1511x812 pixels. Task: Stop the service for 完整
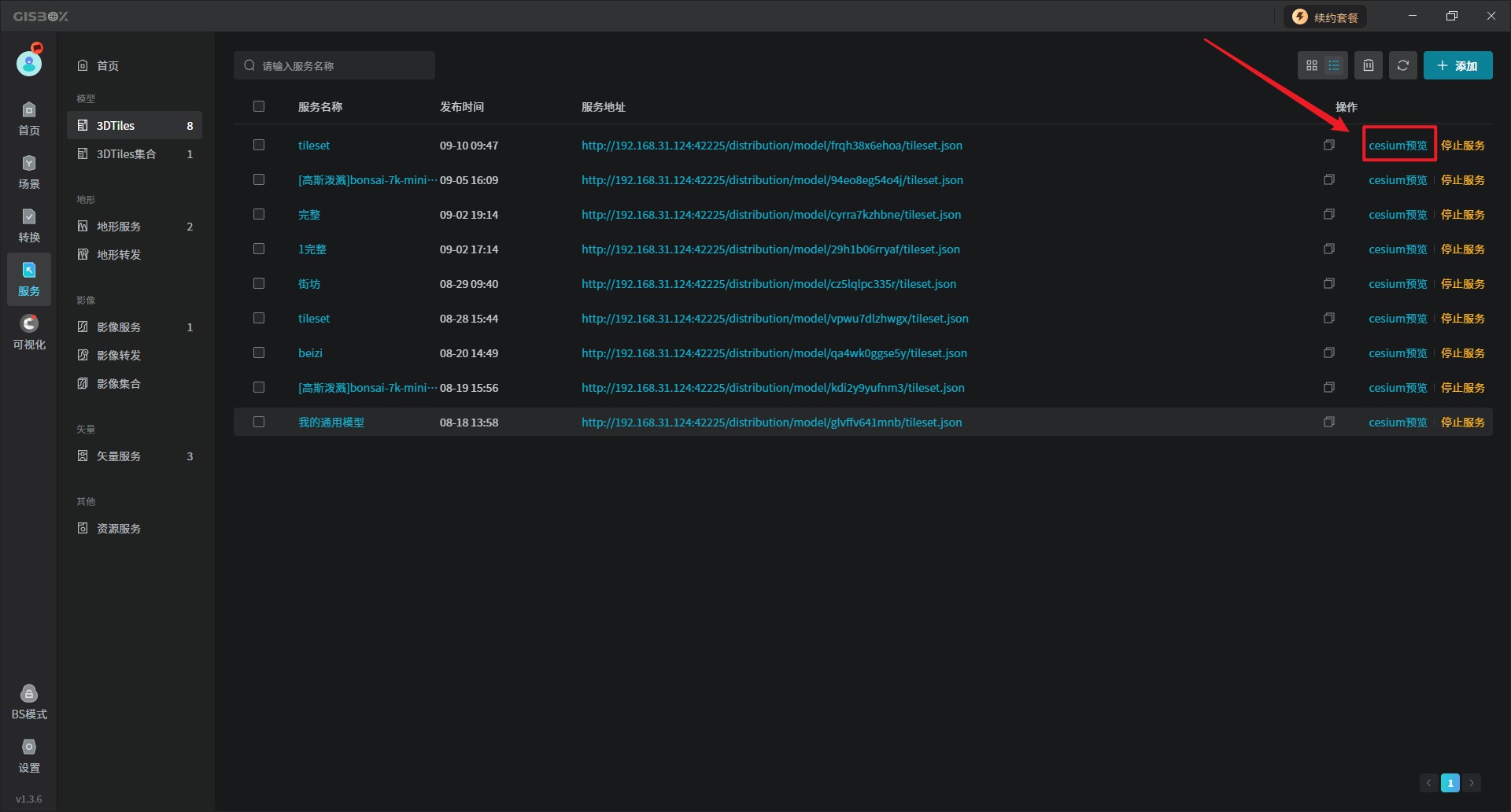tap(1462, 215)
